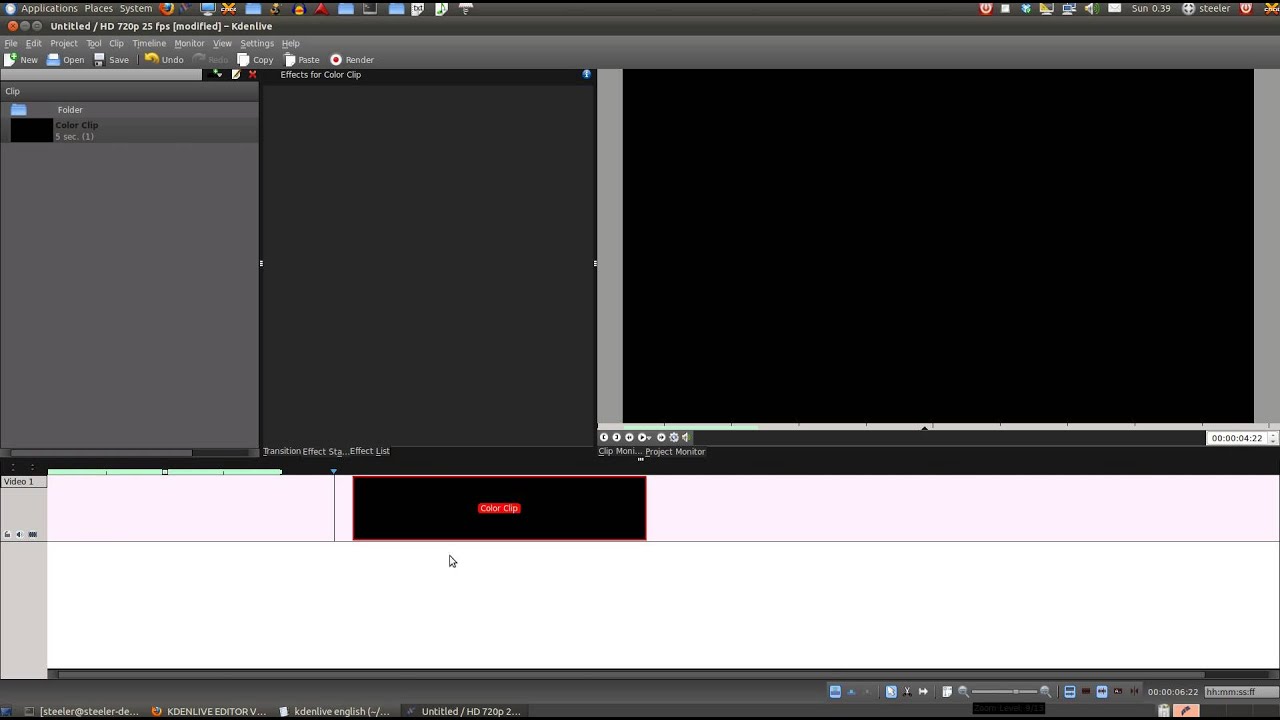Open the Settings menu

tap(257, 43)
